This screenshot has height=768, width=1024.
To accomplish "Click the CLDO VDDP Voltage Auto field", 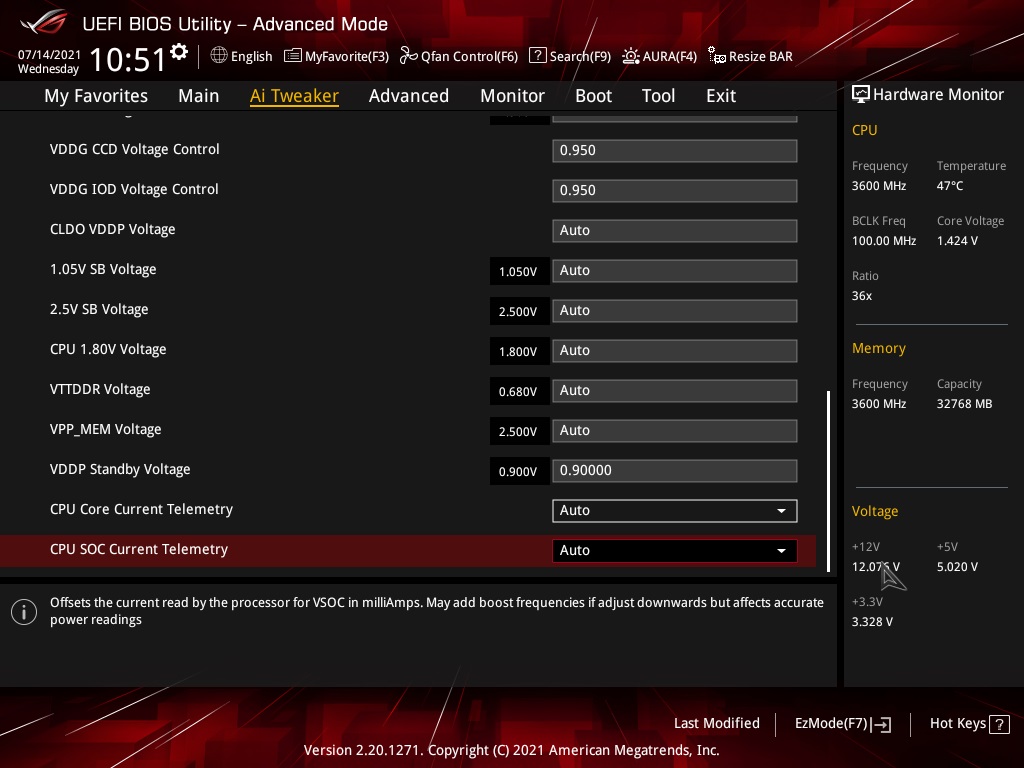I will click(x=675, y=231).
